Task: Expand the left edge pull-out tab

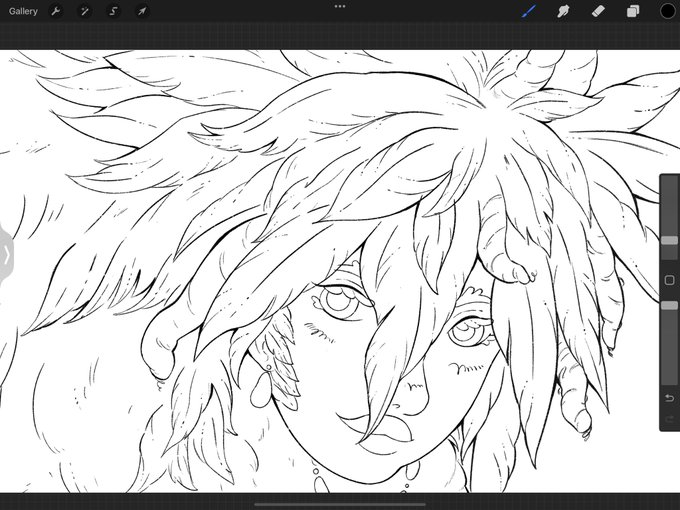Action: [x=6, y=255]
